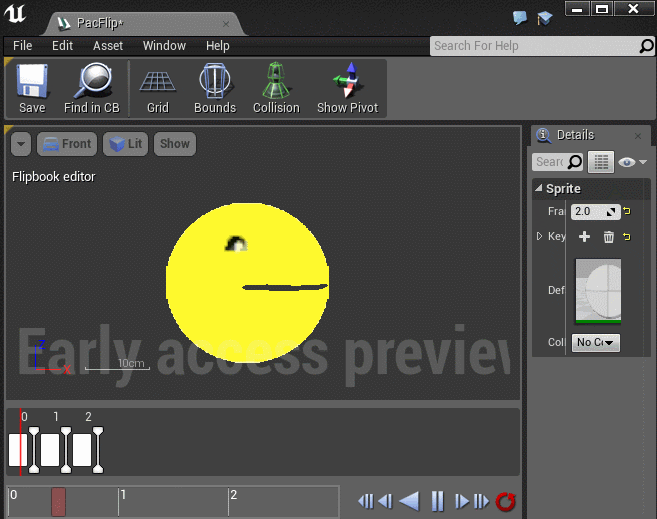The image size is (657, 519).
Task: Pause the flipbook playback
Action: point(437,501)
